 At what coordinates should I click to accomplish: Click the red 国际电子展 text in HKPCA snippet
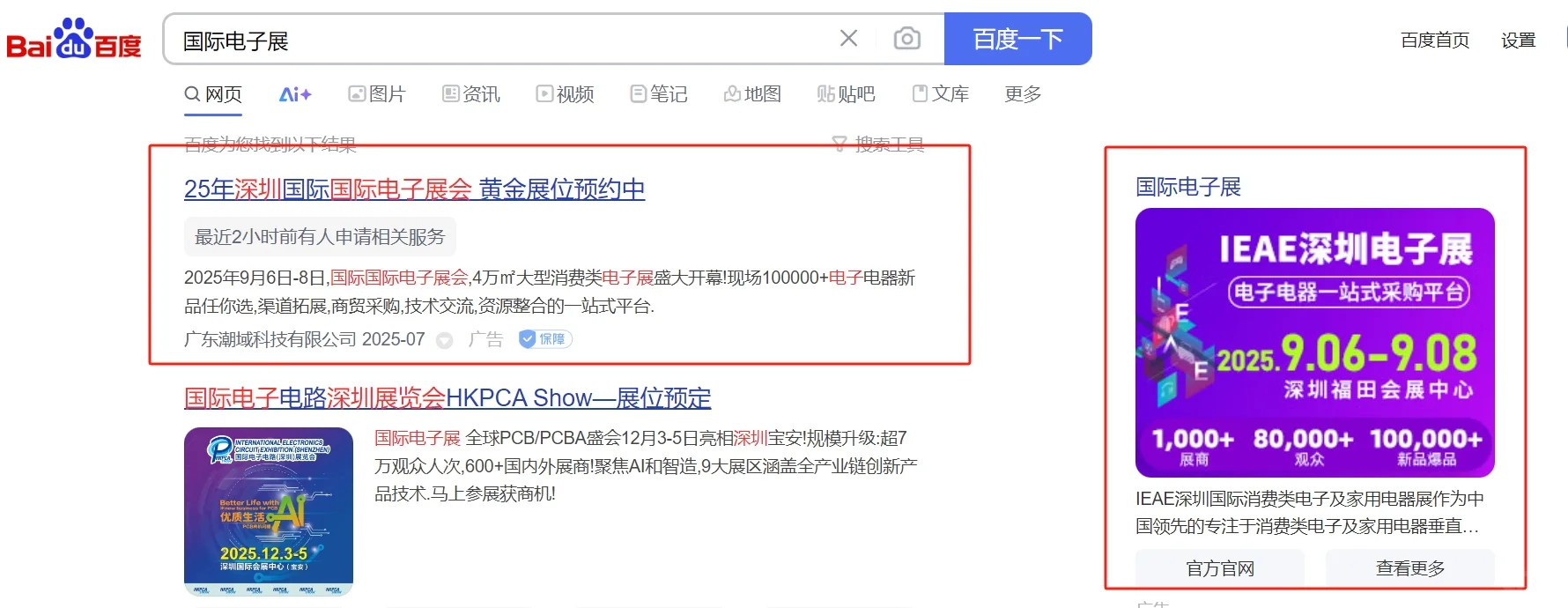click(x=418, y=438)
